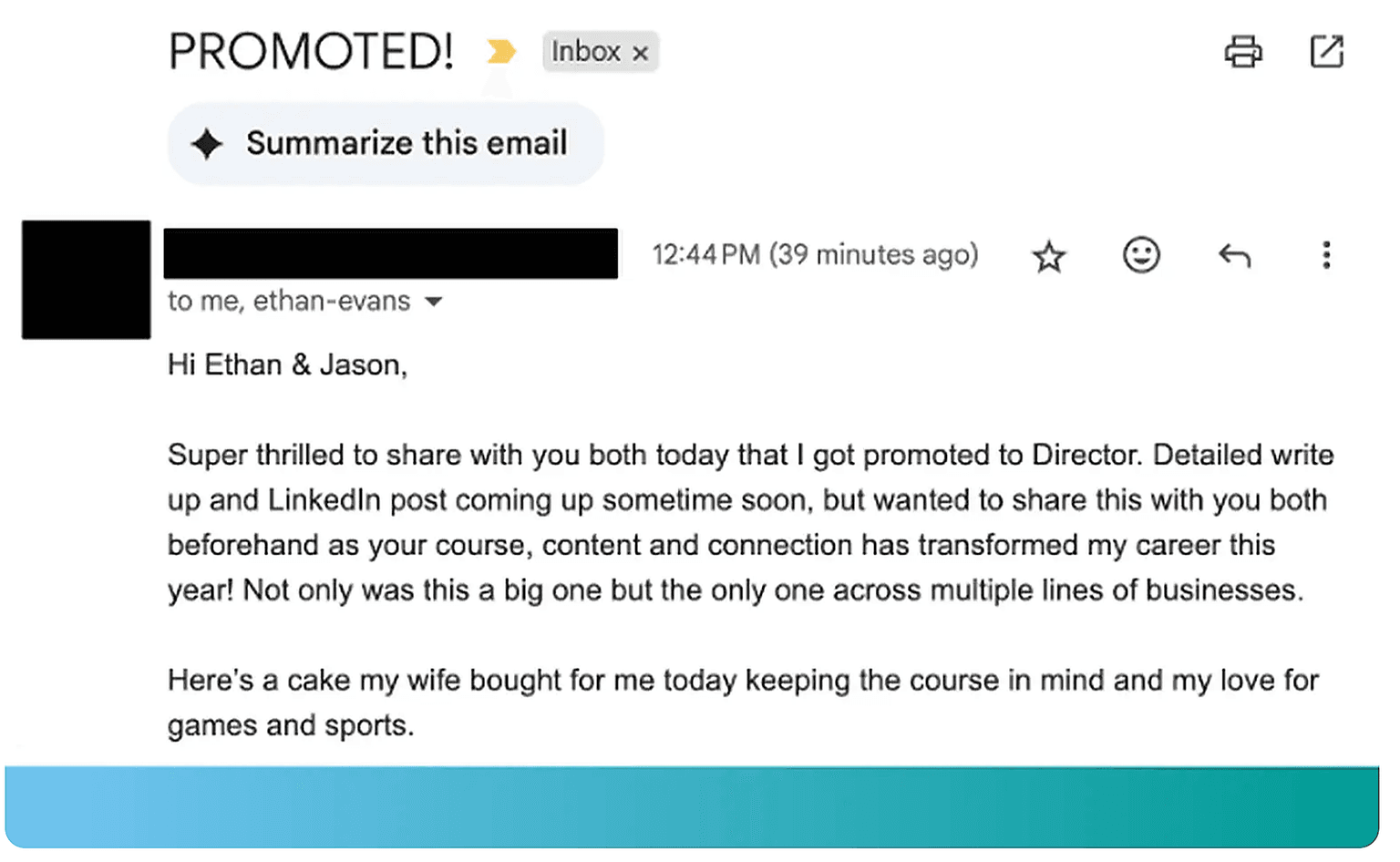Click the Inbox label chip

pyautogui.click(x=585, y=52)
